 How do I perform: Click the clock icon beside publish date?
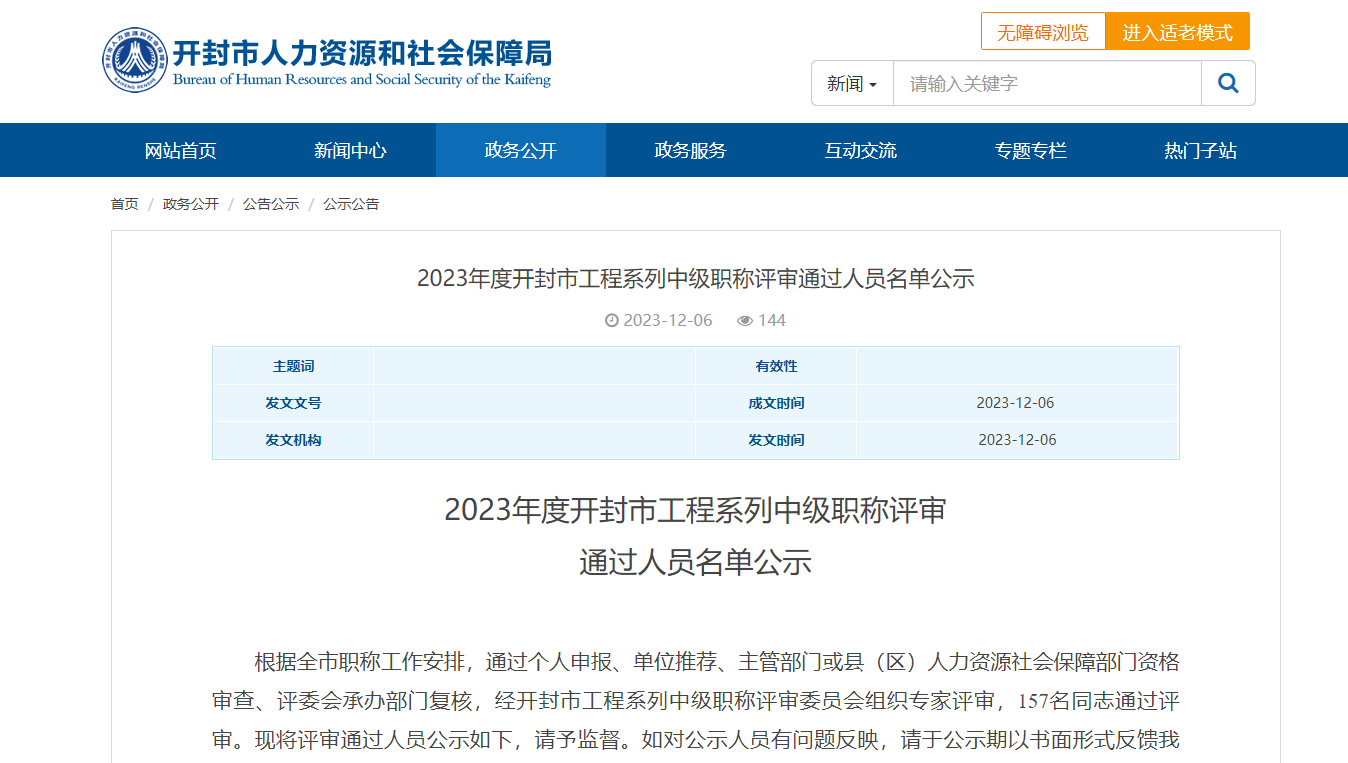point(612,321)
